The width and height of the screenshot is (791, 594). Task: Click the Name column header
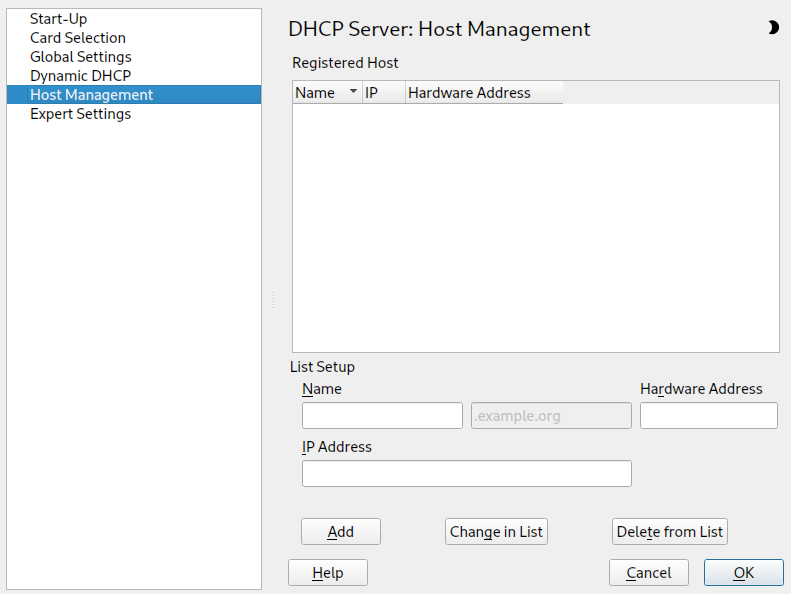pos(317,93)
